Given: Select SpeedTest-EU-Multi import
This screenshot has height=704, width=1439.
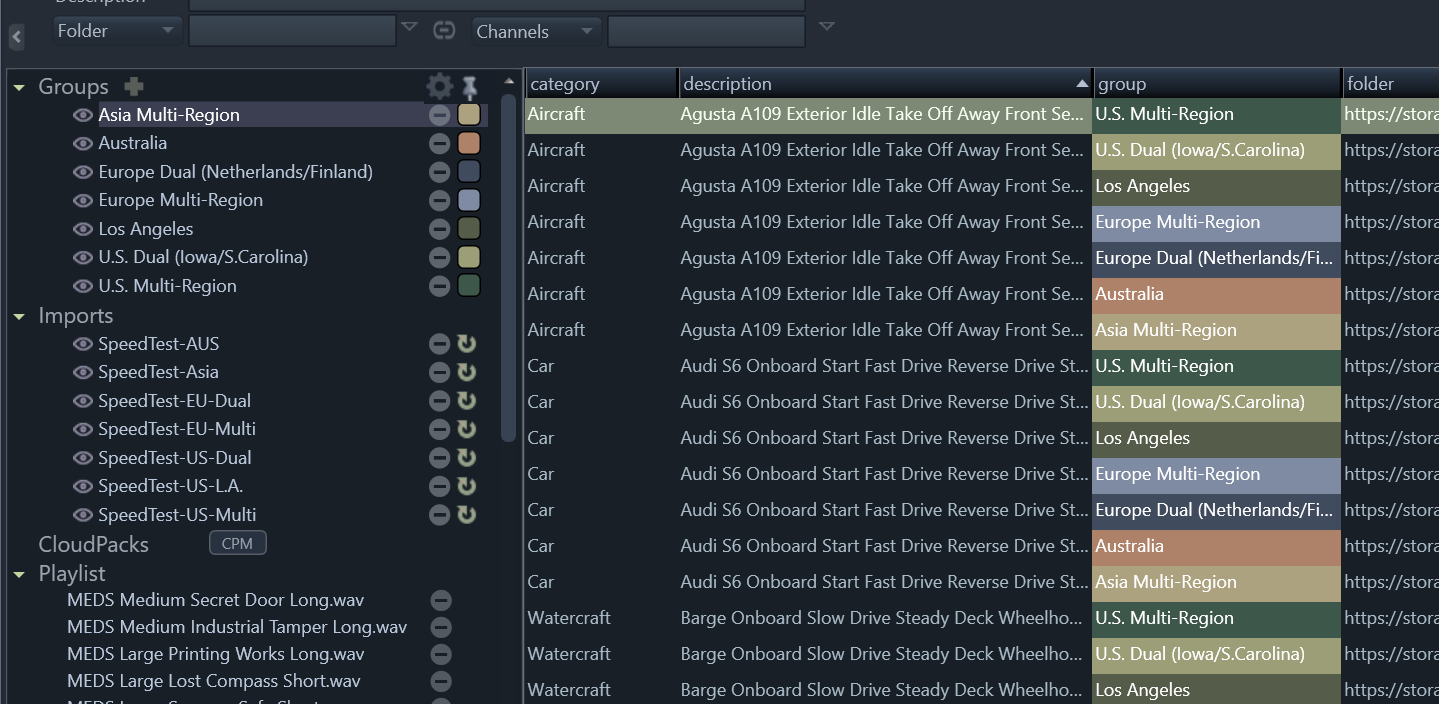Looking at the screenshot, I should [x=177, y=429].
